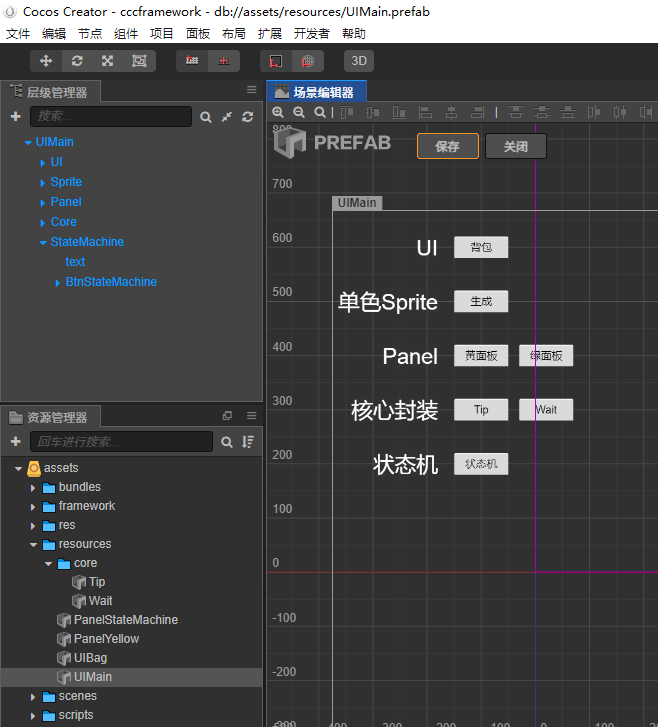Open the preview platform selector icon
Screen dimensions: 658x727
pos(276,61)
